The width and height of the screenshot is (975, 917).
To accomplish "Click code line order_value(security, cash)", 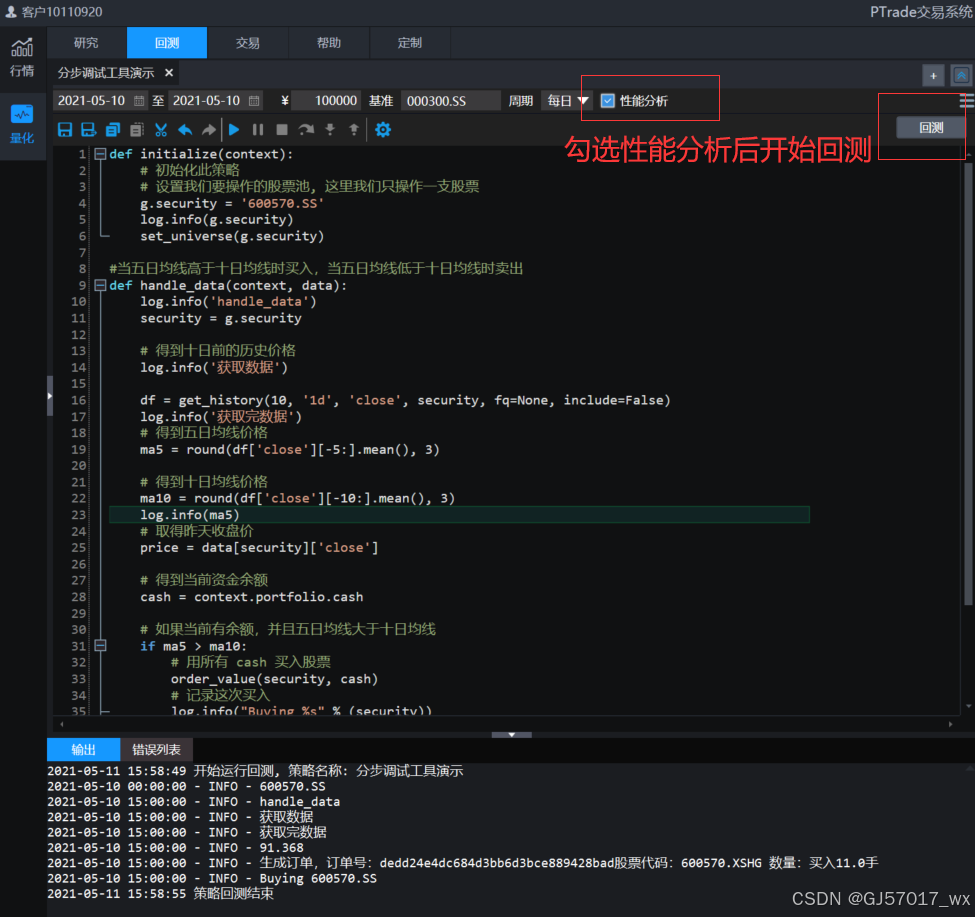I will (274, 679).
